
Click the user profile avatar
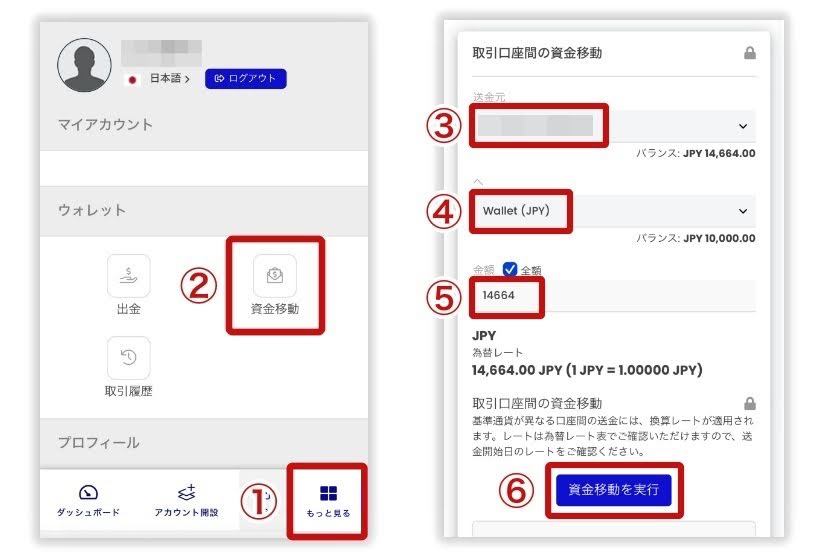coord(84,65)
